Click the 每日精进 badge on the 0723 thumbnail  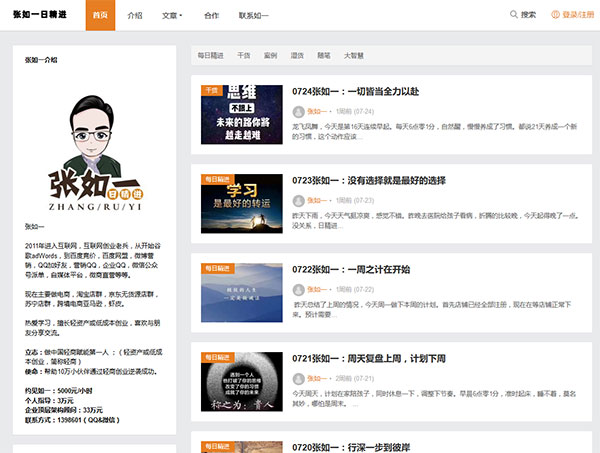pos(217,179)
